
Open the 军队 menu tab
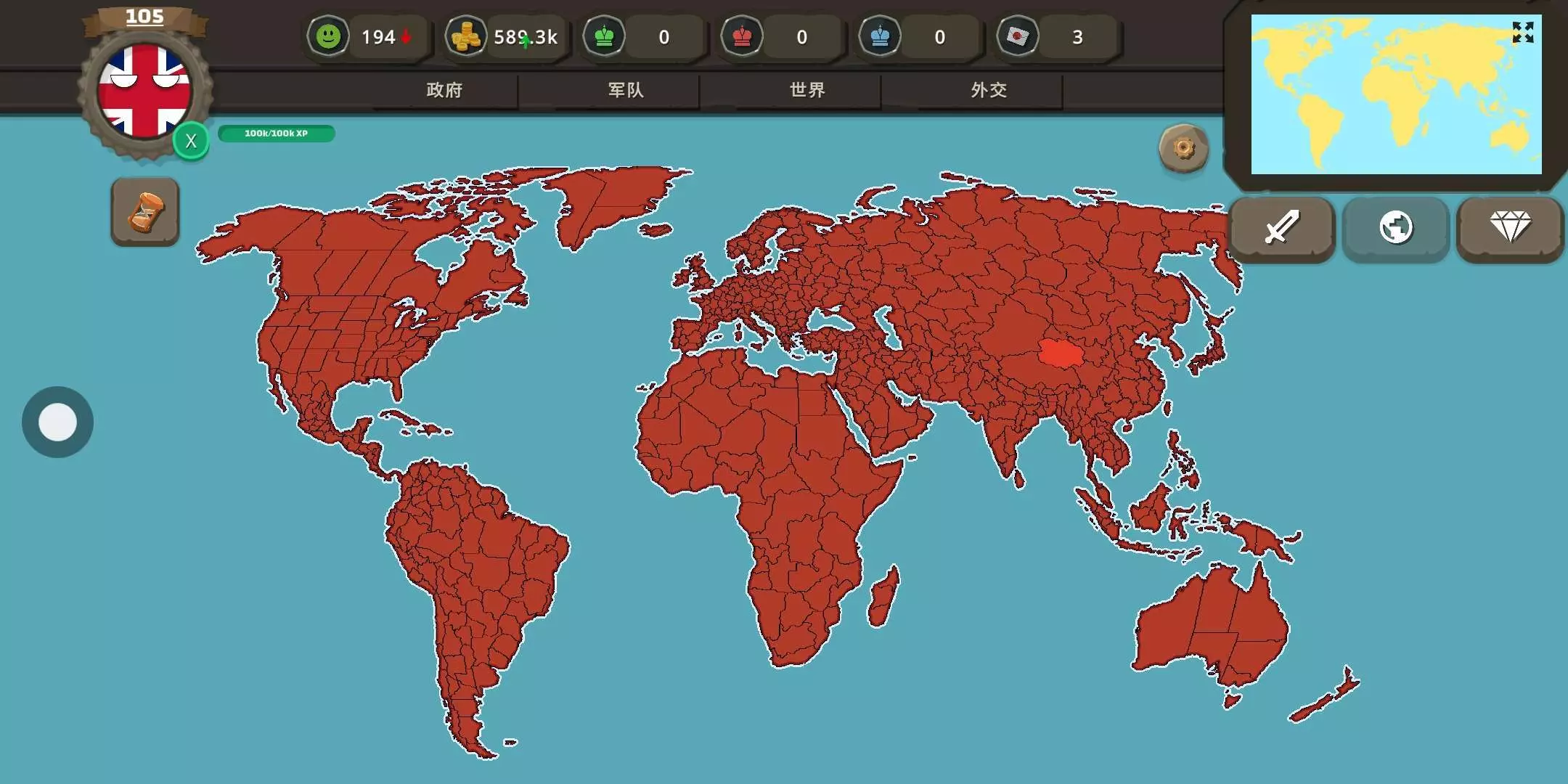[626, 90]
